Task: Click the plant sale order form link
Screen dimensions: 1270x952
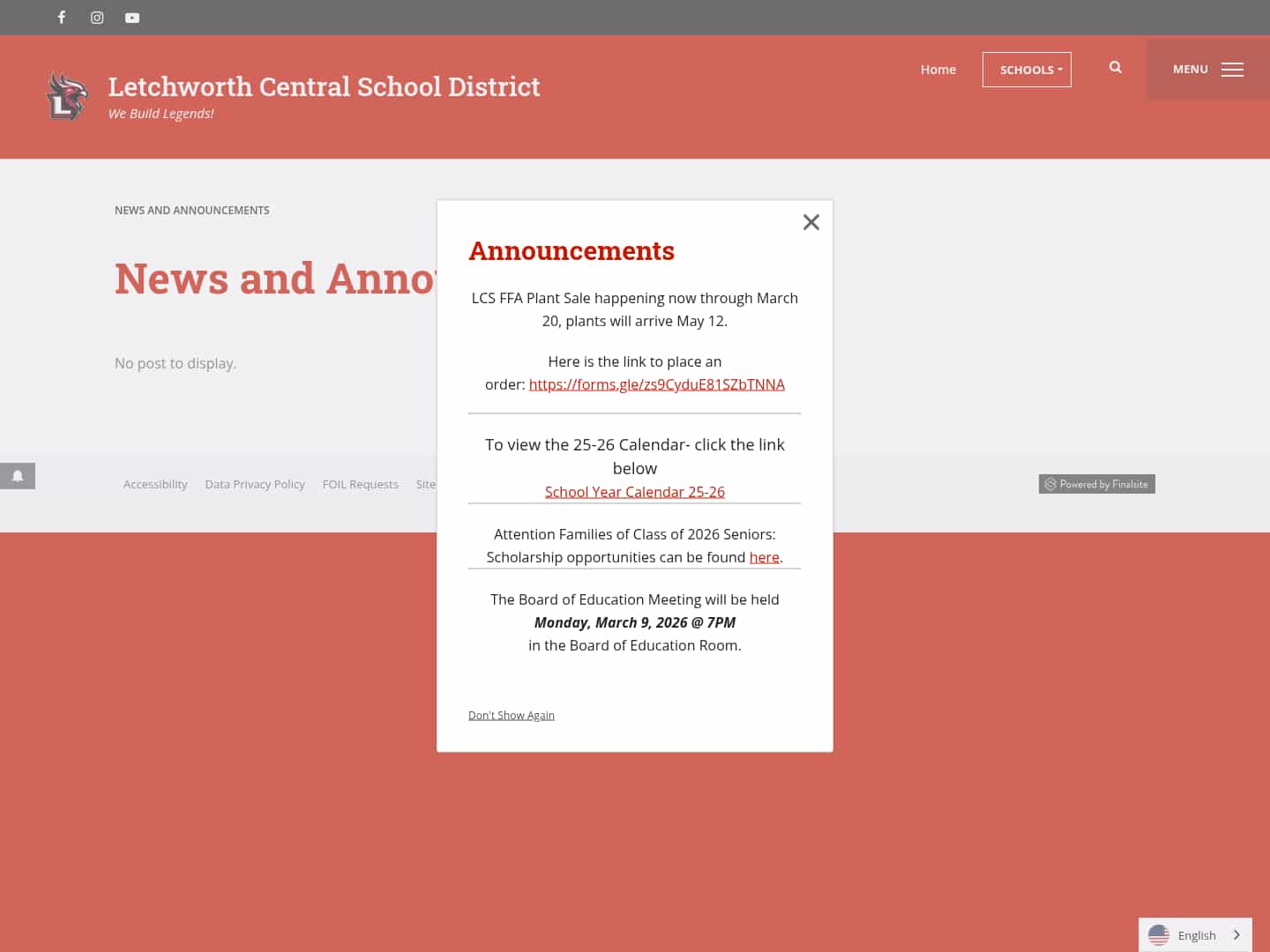Action: [656, 383]
